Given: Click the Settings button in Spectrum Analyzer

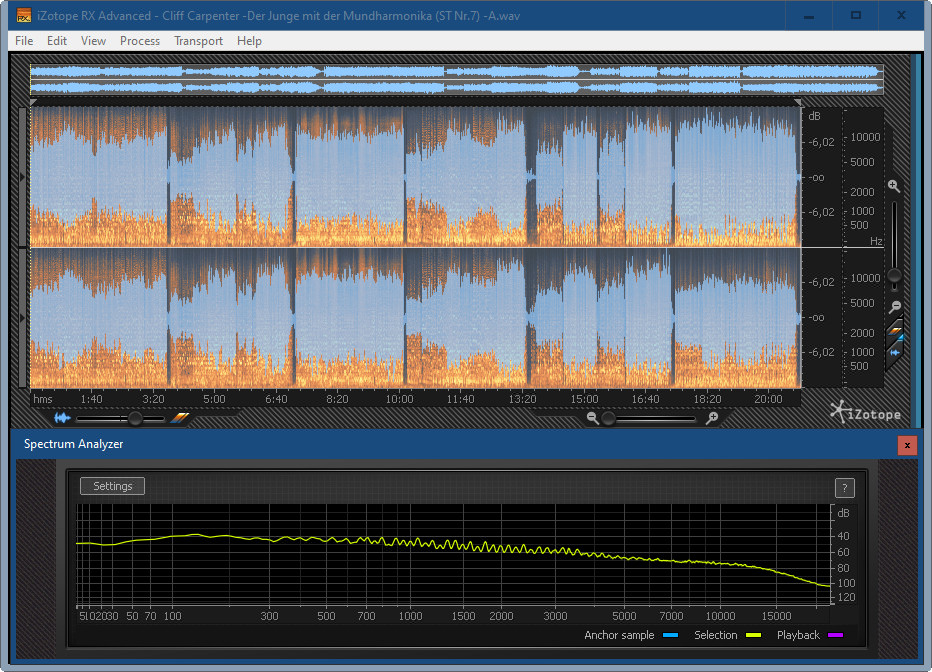Looking at the screenshot, I should pyautogui.click(x=112, y=486).
